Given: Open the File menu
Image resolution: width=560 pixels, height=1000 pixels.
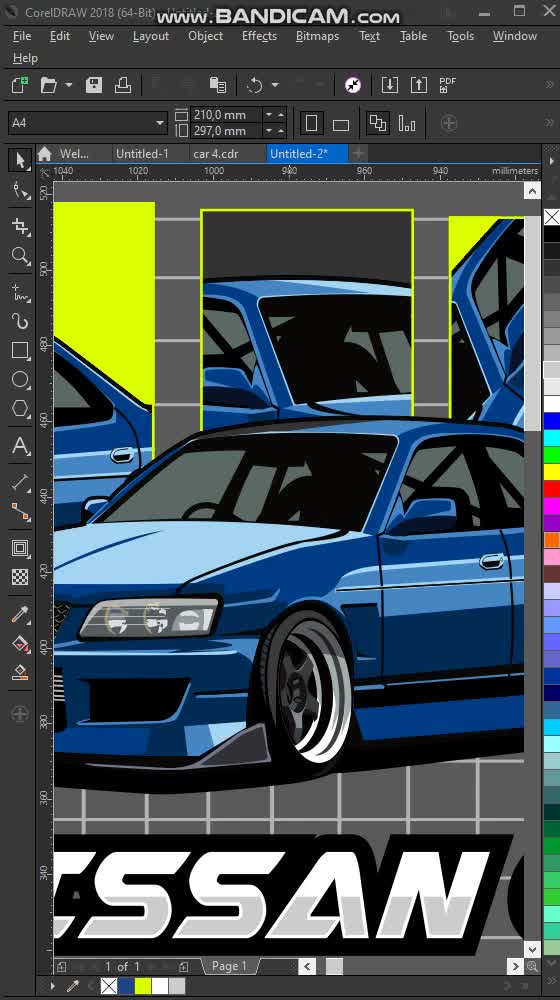Looking at the screenshot, I should coord(22,36).
